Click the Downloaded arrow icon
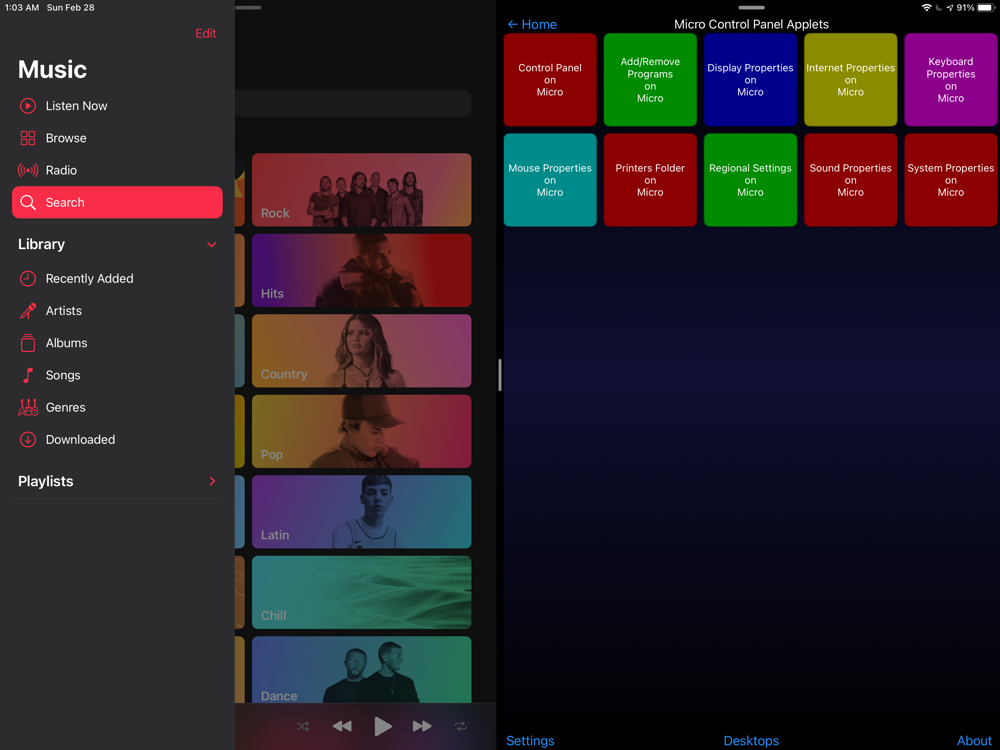Image resolution: width=1000 pixels, height=750 pixels. [27, 439]
